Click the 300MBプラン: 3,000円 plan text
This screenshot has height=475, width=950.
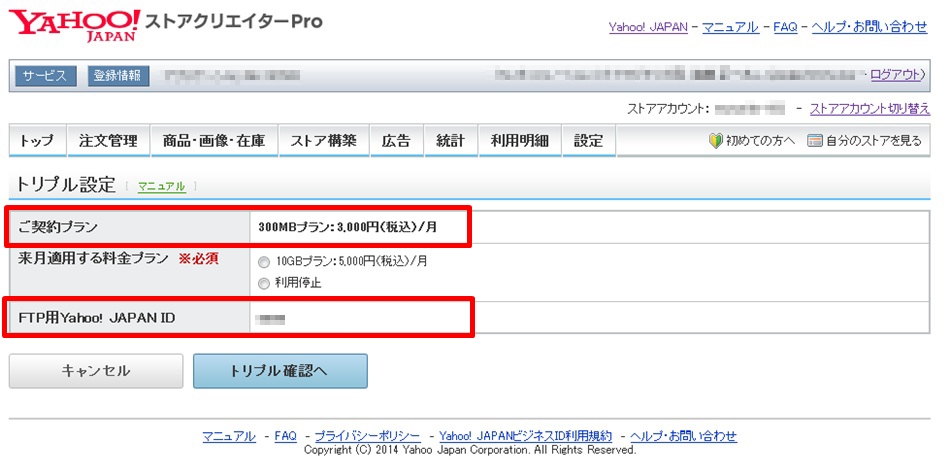[x=347, y=228]
